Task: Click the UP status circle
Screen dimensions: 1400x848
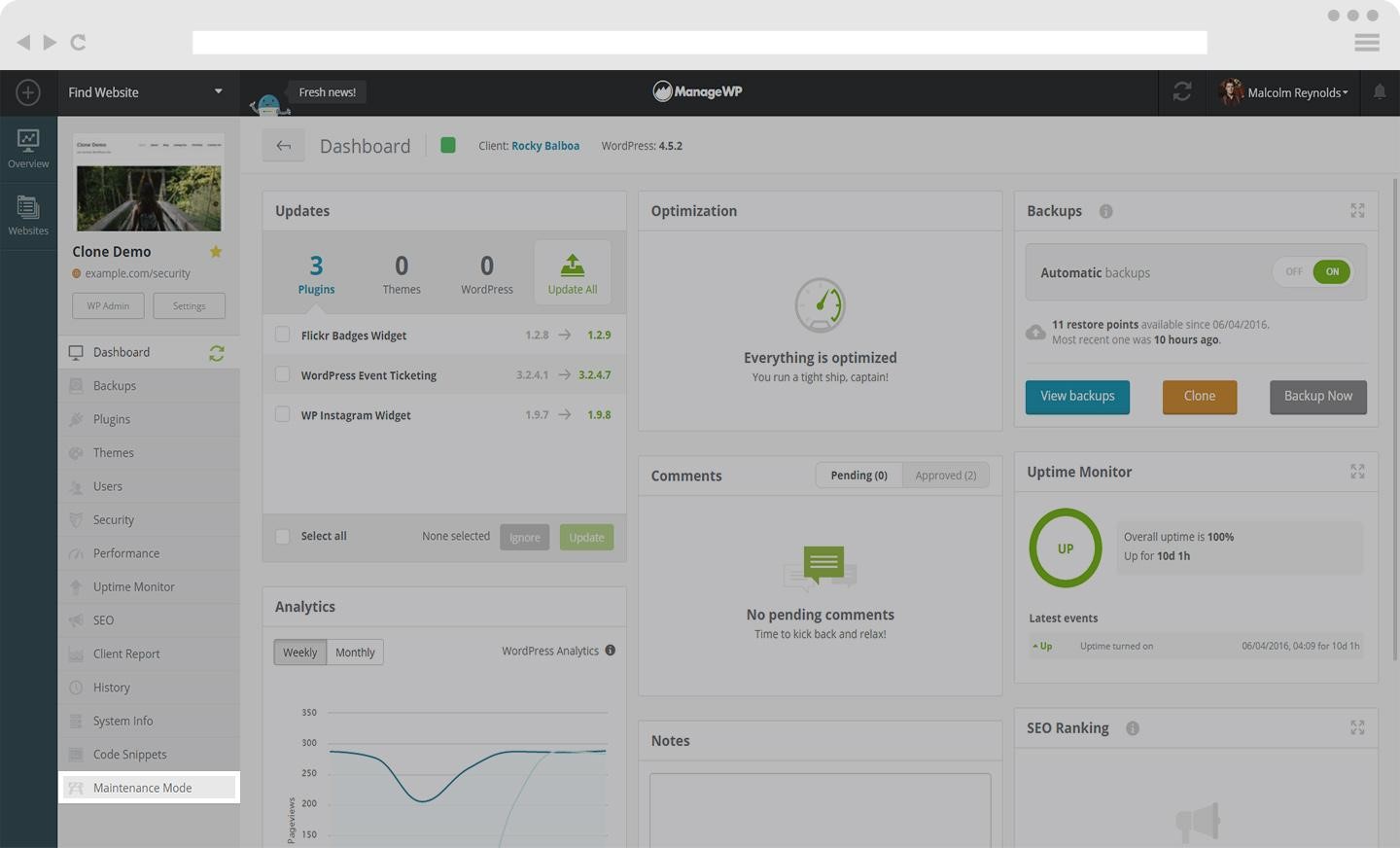Action: point(1066,548)
